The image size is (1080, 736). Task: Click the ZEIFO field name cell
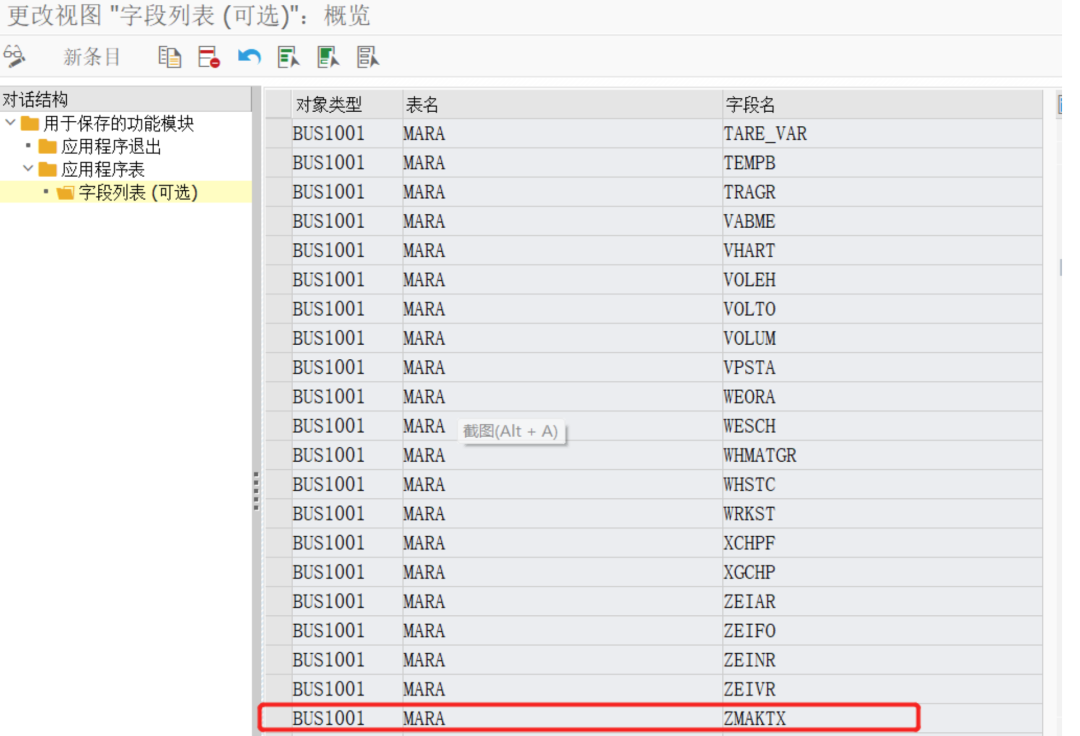coord(882,631)
